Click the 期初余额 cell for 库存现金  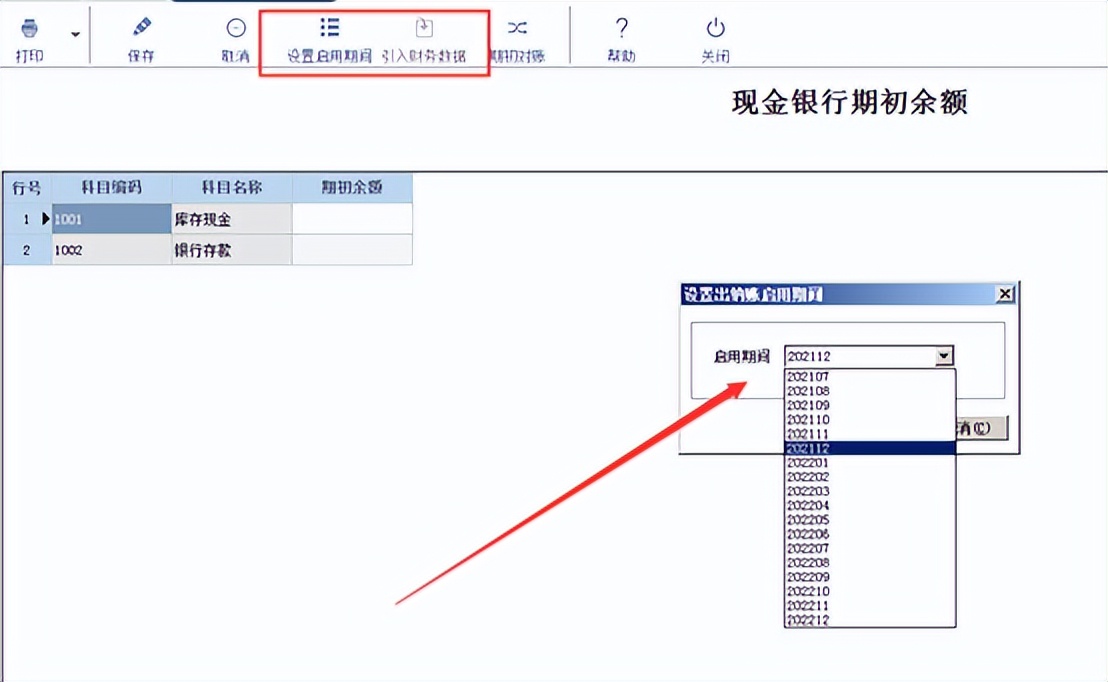[353, 219]
